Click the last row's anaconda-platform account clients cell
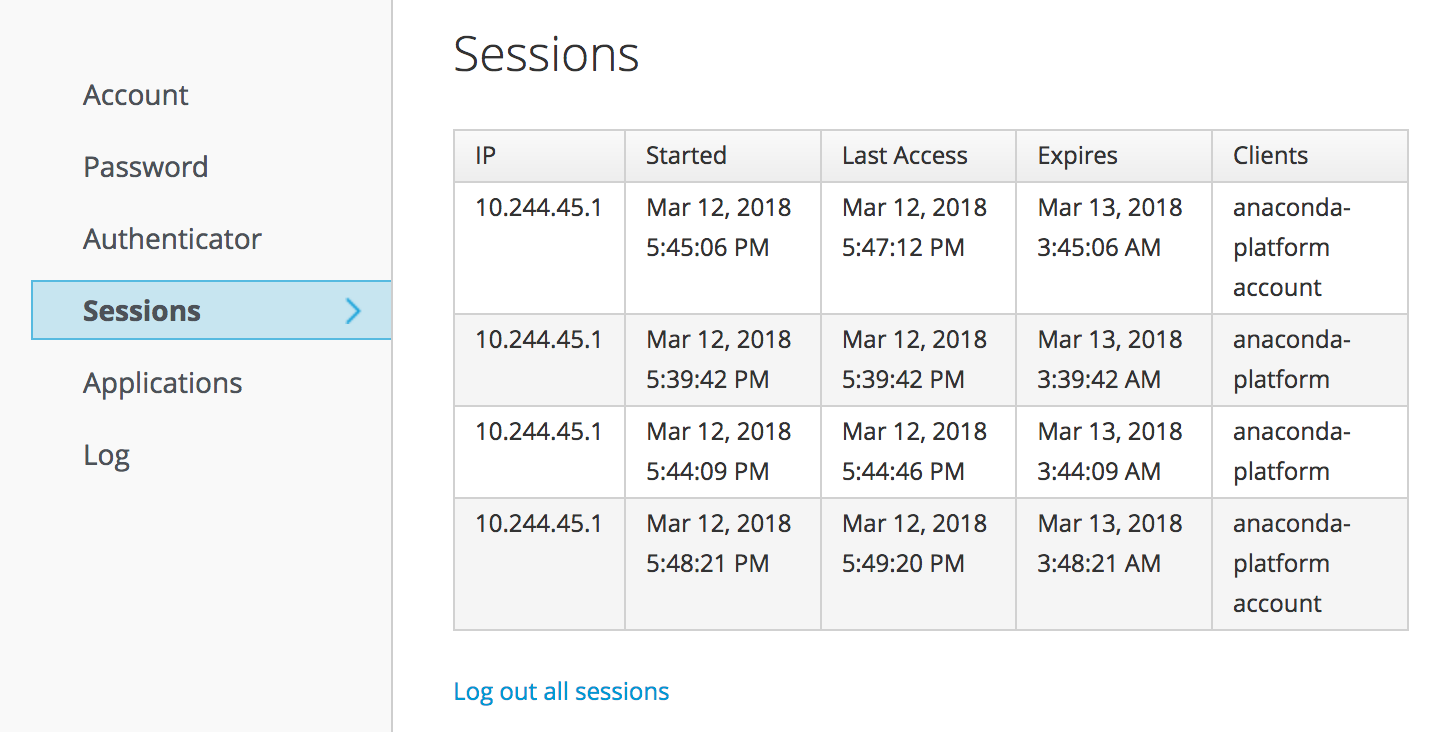 pos(1291,564)
